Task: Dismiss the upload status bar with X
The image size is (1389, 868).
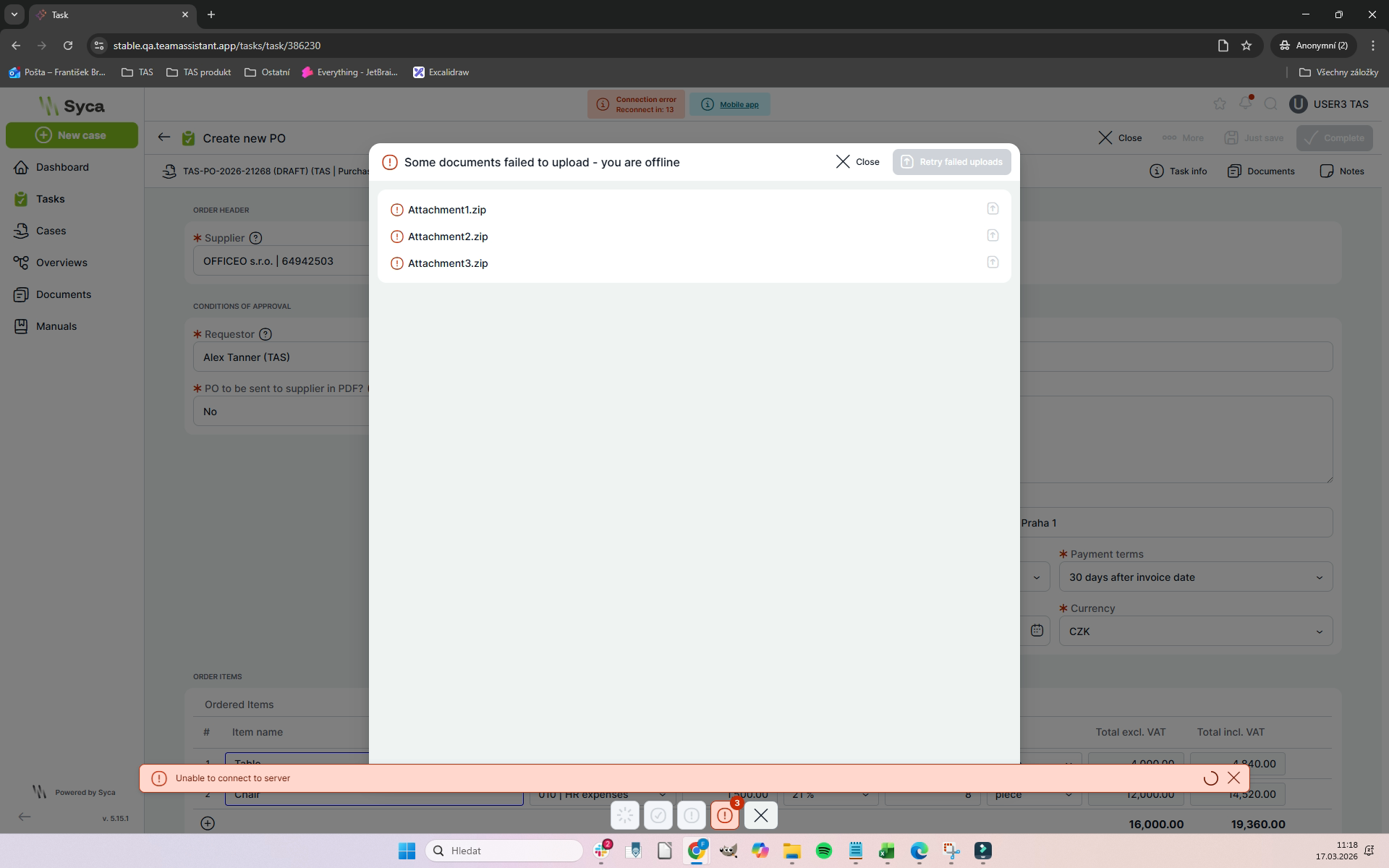Action: 760,815
